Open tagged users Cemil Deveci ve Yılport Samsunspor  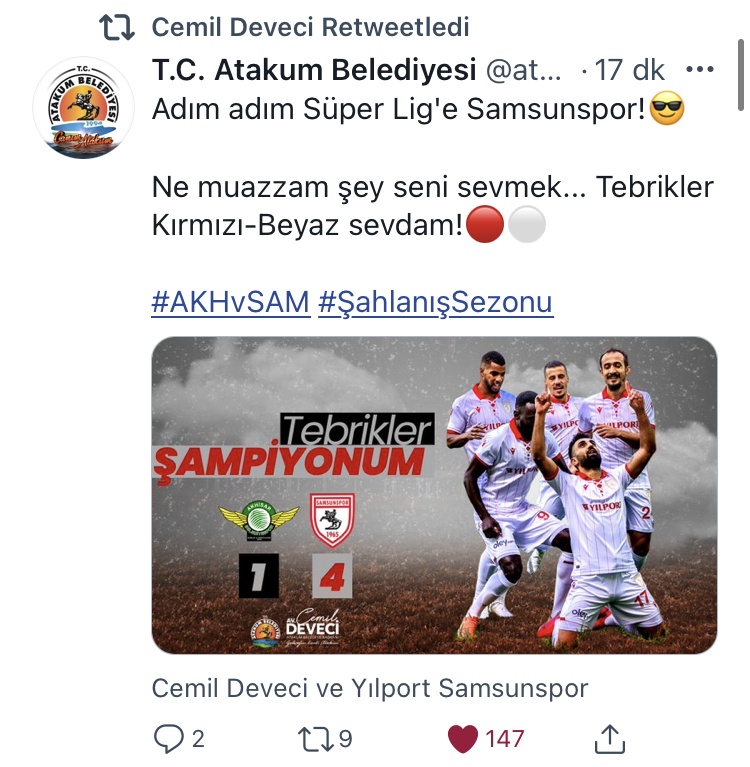pyautogui.click(x=370, y=688)
